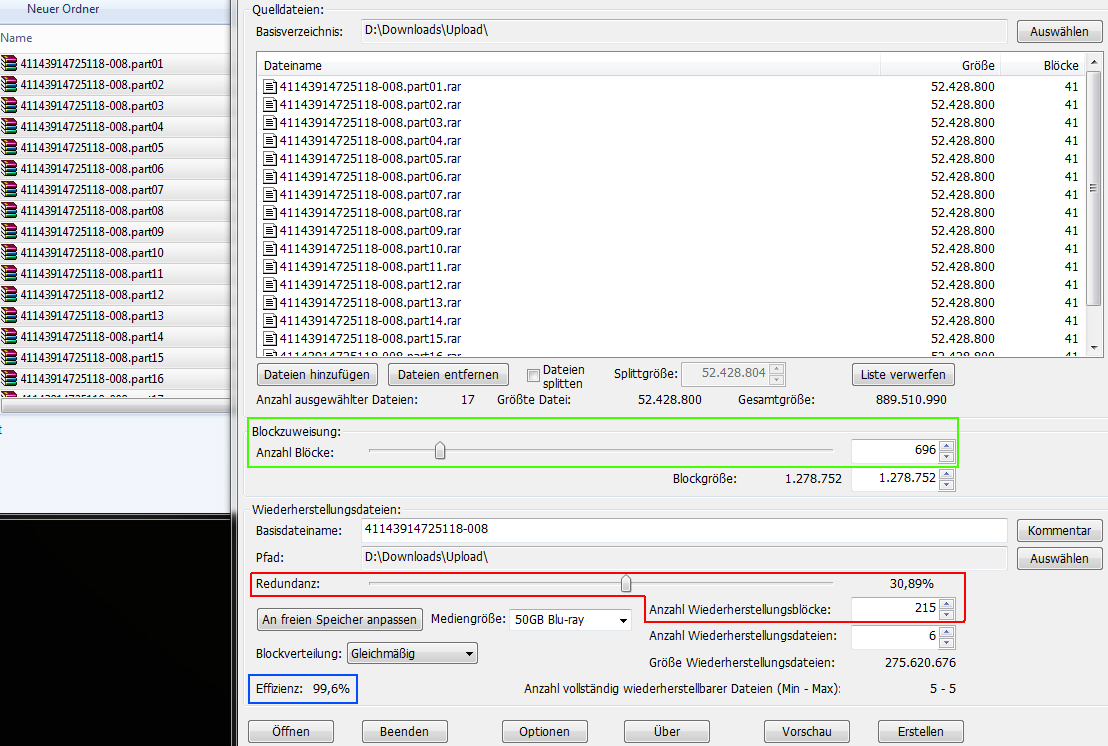Image resolution: width=1108 pixels, height=746 pixels.
Task: Enable the 'Dateien splitten' checkbox
Action: click(x=533, y=376)
